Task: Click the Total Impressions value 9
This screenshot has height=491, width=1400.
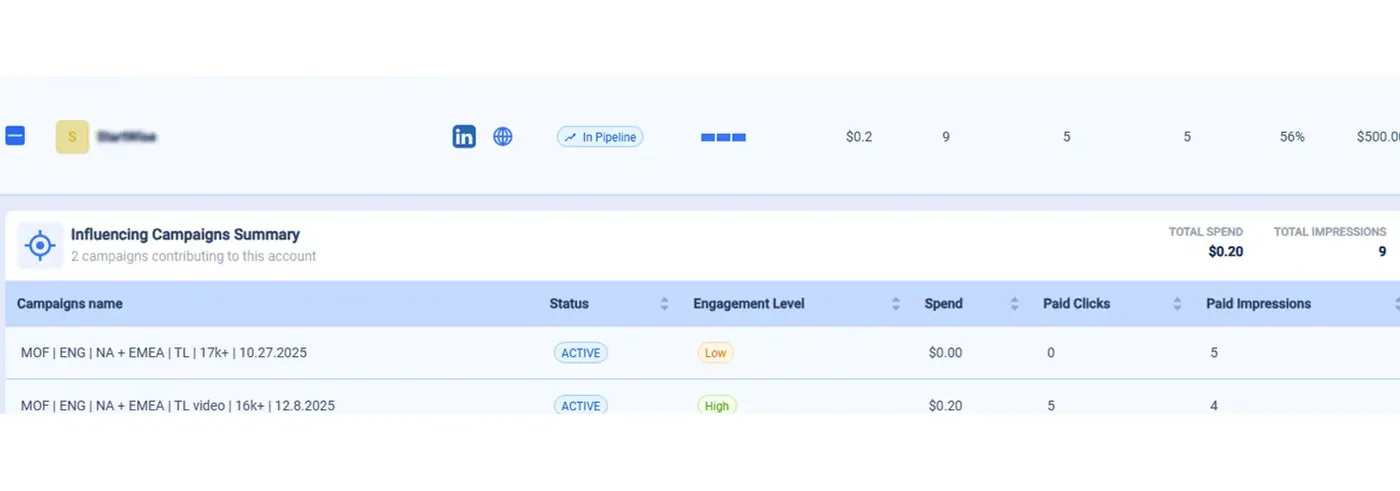Action: click(x=1382, y=252)
